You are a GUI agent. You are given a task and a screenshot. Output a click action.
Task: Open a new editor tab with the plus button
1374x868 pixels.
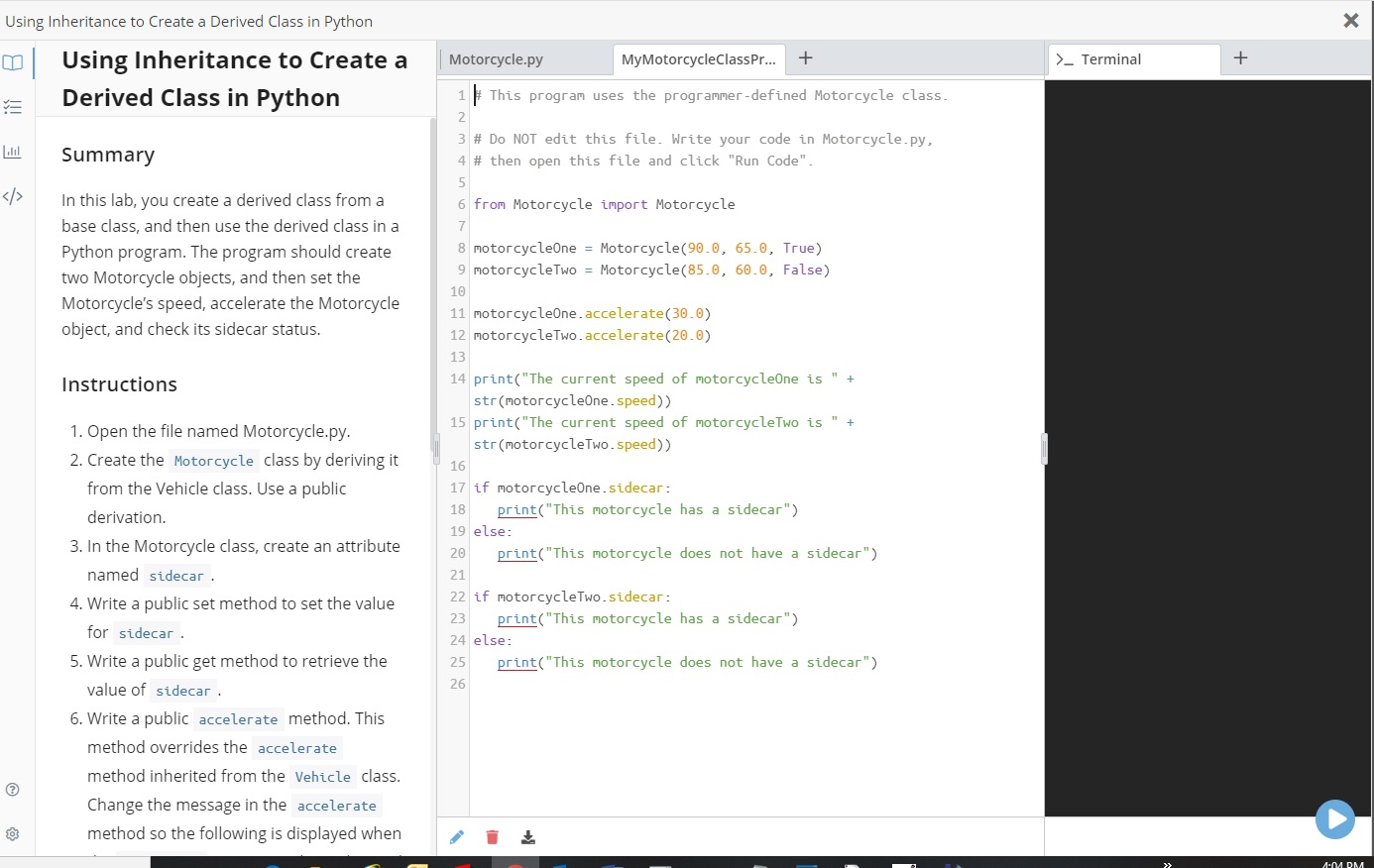coord(805,58)
